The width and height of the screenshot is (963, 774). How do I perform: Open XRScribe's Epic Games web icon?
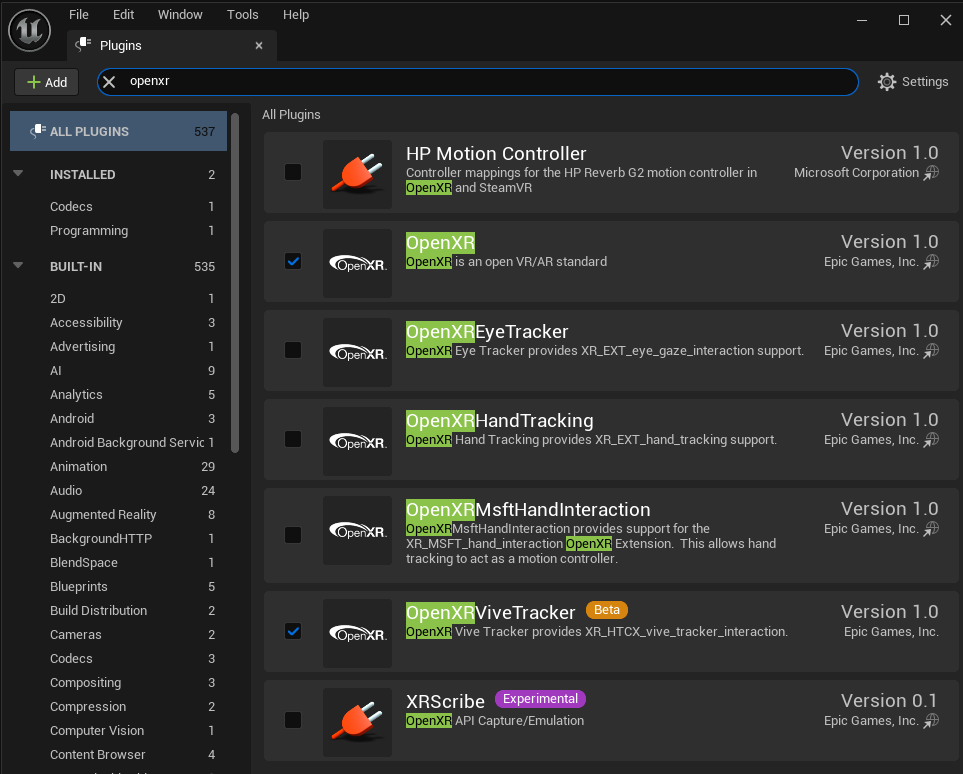(932, 722)
